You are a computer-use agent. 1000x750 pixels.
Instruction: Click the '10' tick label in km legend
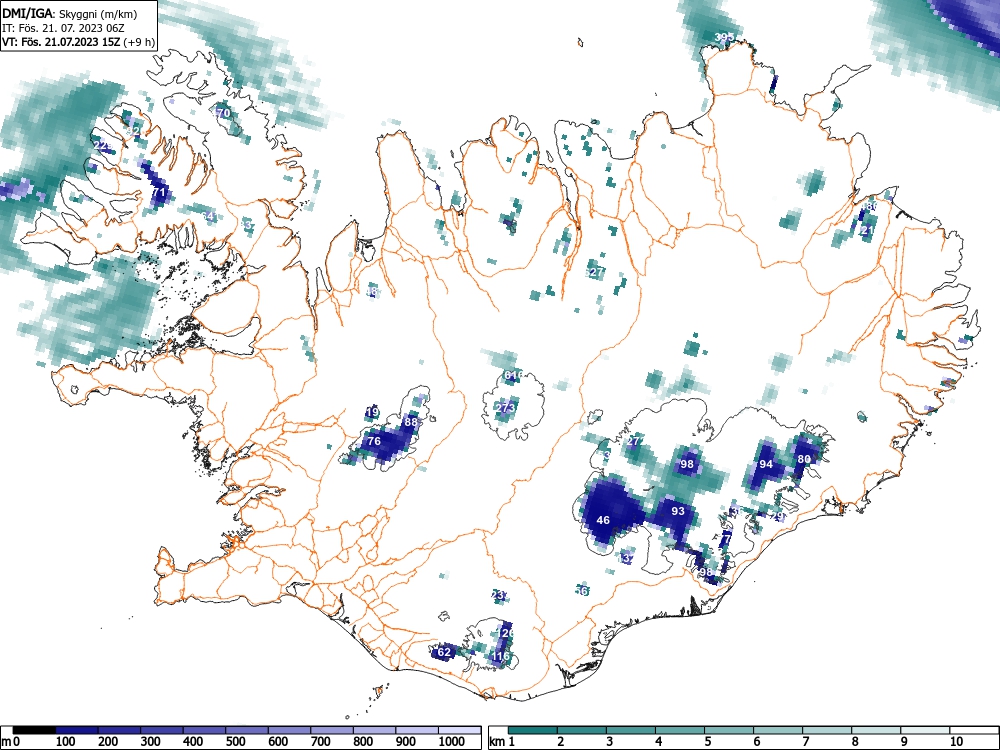(x=956, y=742)
